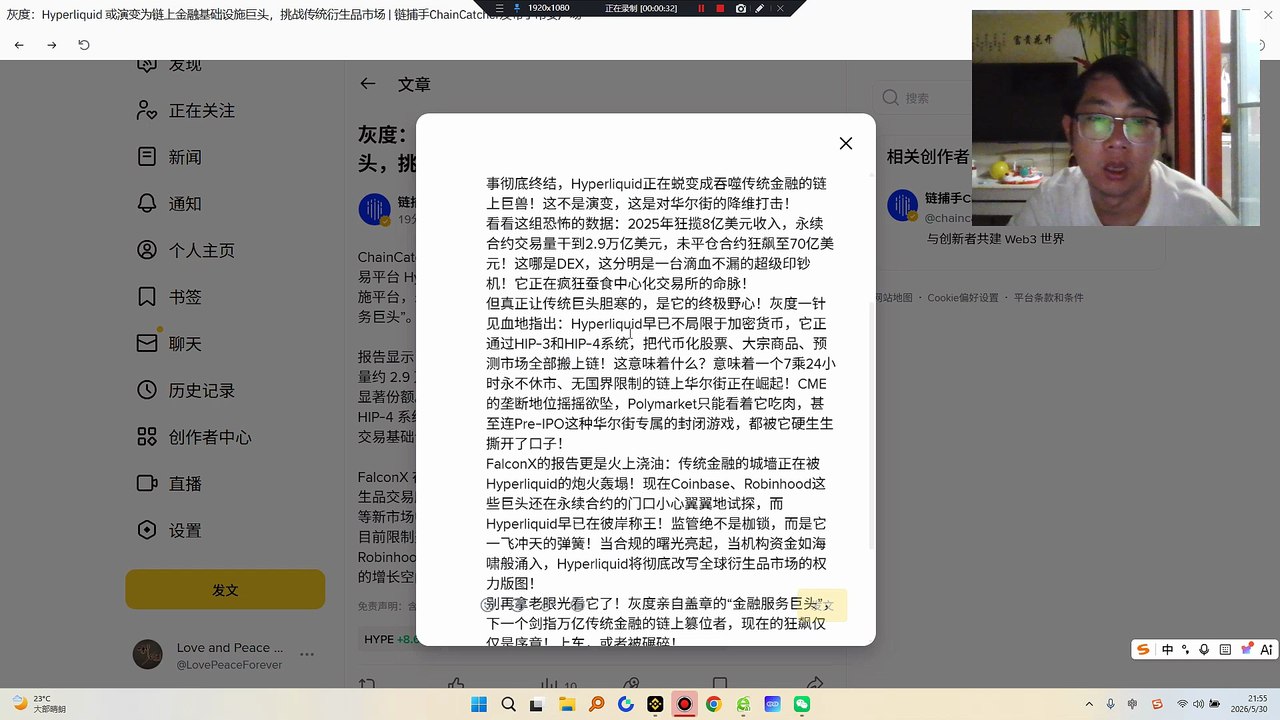1280x720 pixels.
Task: Click the HYPE price tag
Action: pyautogui.click(x=392, y=639)
